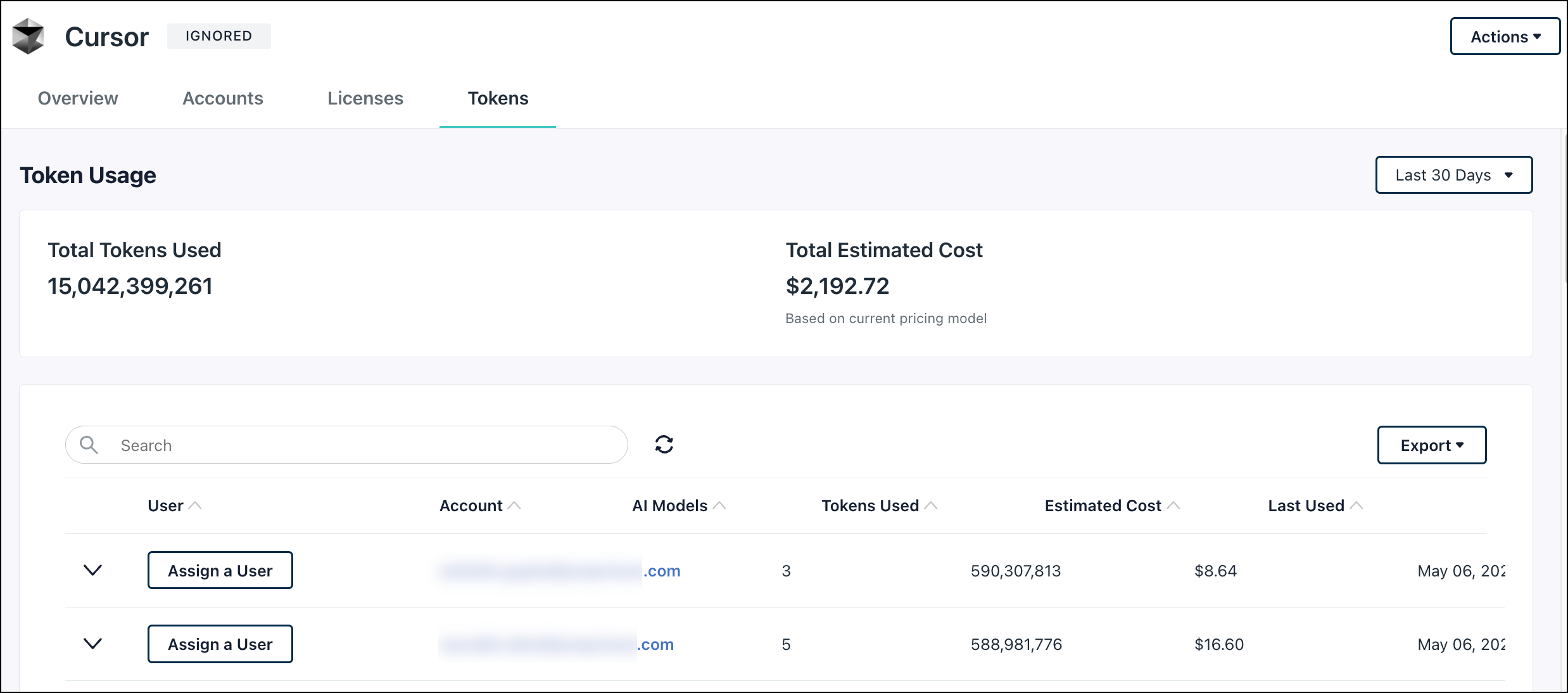Click Last Used date in $8.64 row

[x=1462, y=571]
